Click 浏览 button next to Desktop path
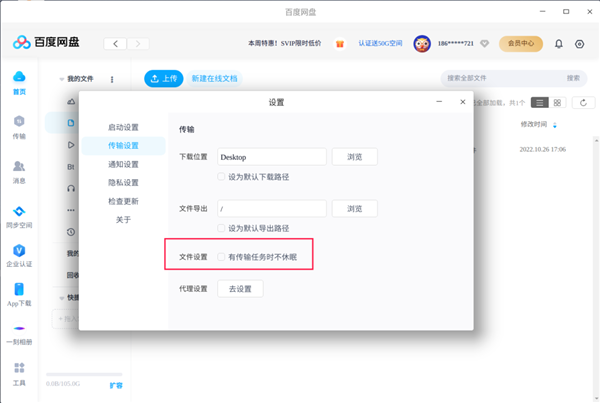 [x=354, y=157]
